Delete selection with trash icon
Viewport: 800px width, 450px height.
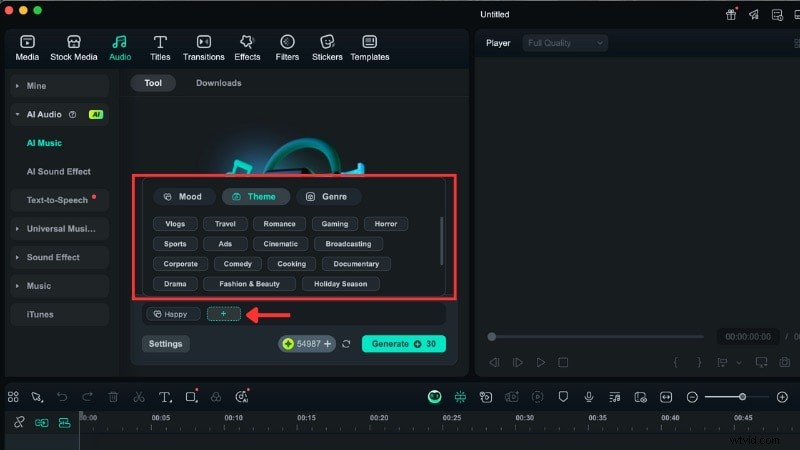[x=113, y=396]
